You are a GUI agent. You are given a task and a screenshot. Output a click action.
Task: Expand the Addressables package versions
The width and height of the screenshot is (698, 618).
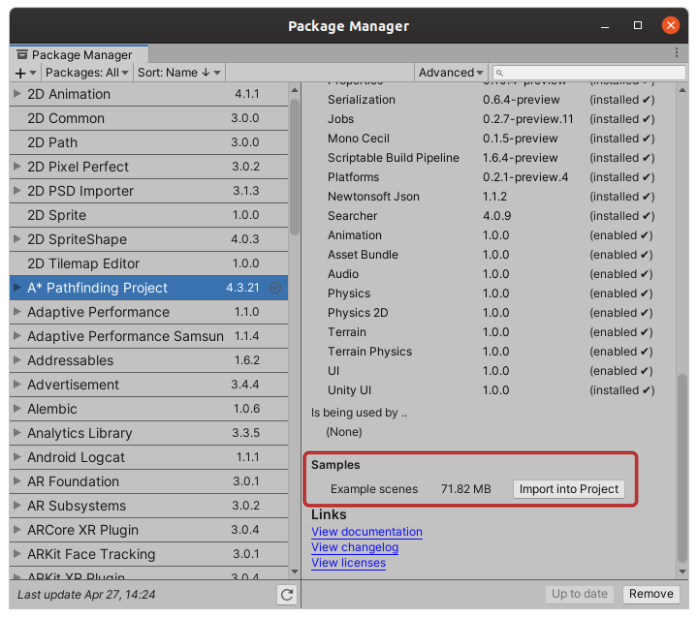point(17,360)
